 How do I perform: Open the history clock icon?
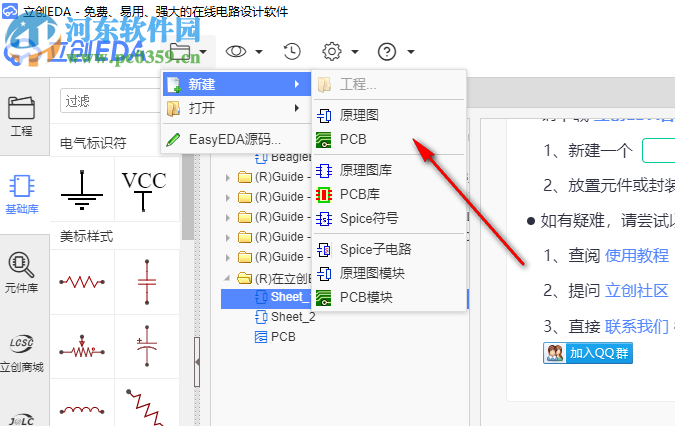[292, 52]
